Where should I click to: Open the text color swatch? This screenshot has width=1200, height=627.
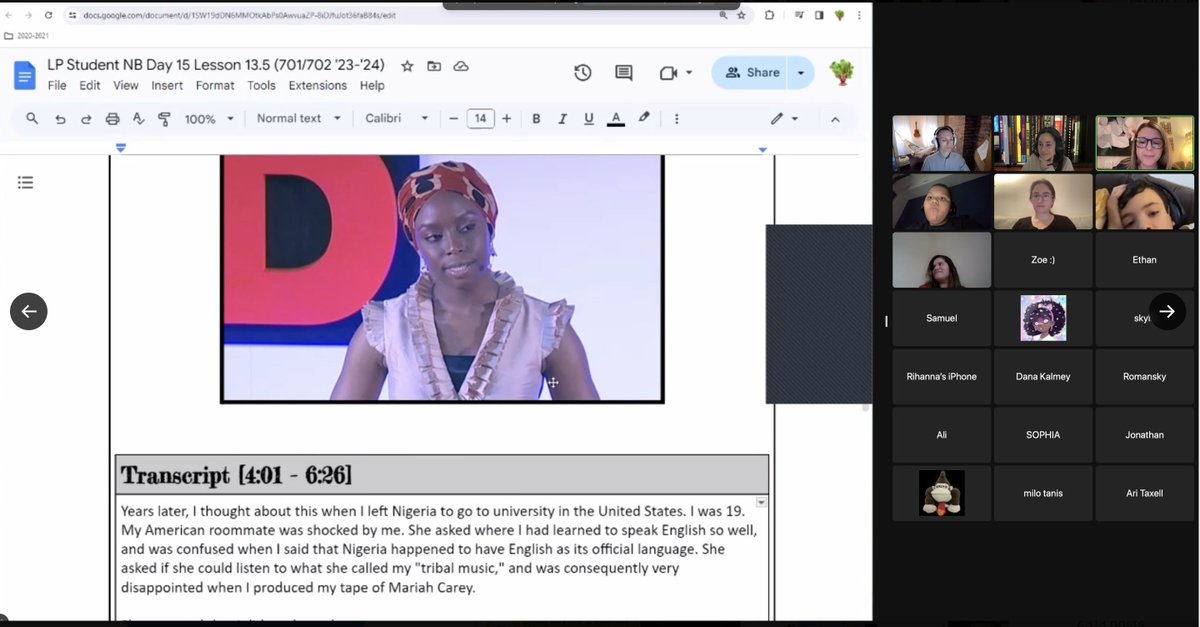615,118
